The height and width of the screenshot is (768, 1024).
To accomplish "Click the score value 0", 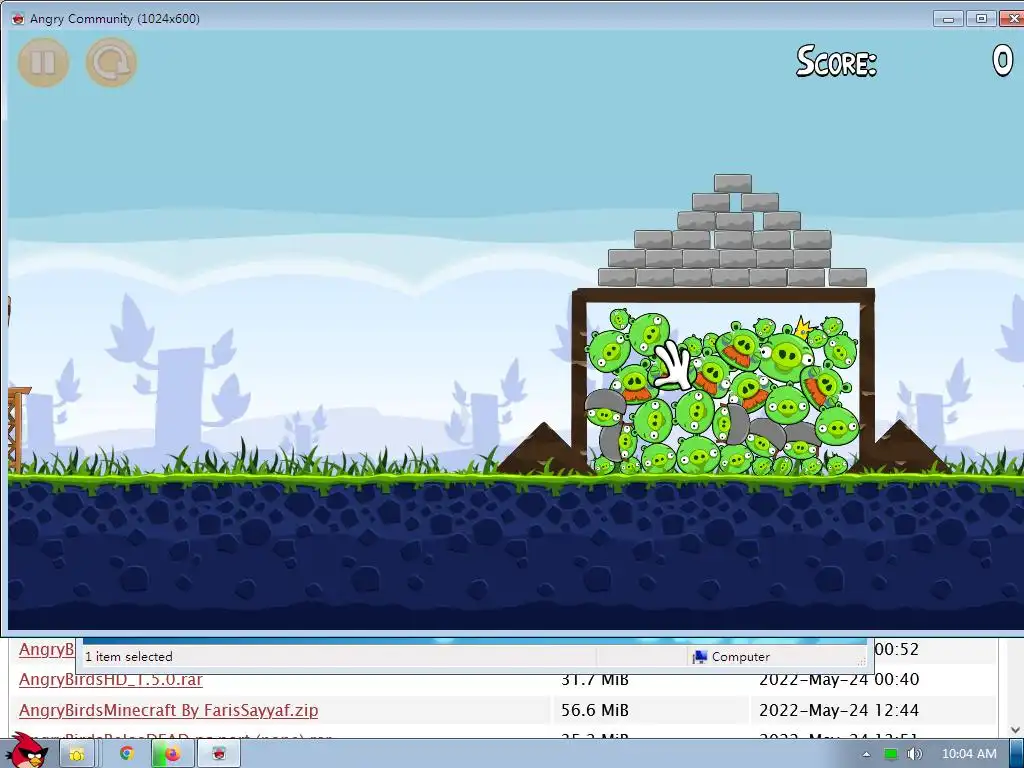I will pos(1002,62).
